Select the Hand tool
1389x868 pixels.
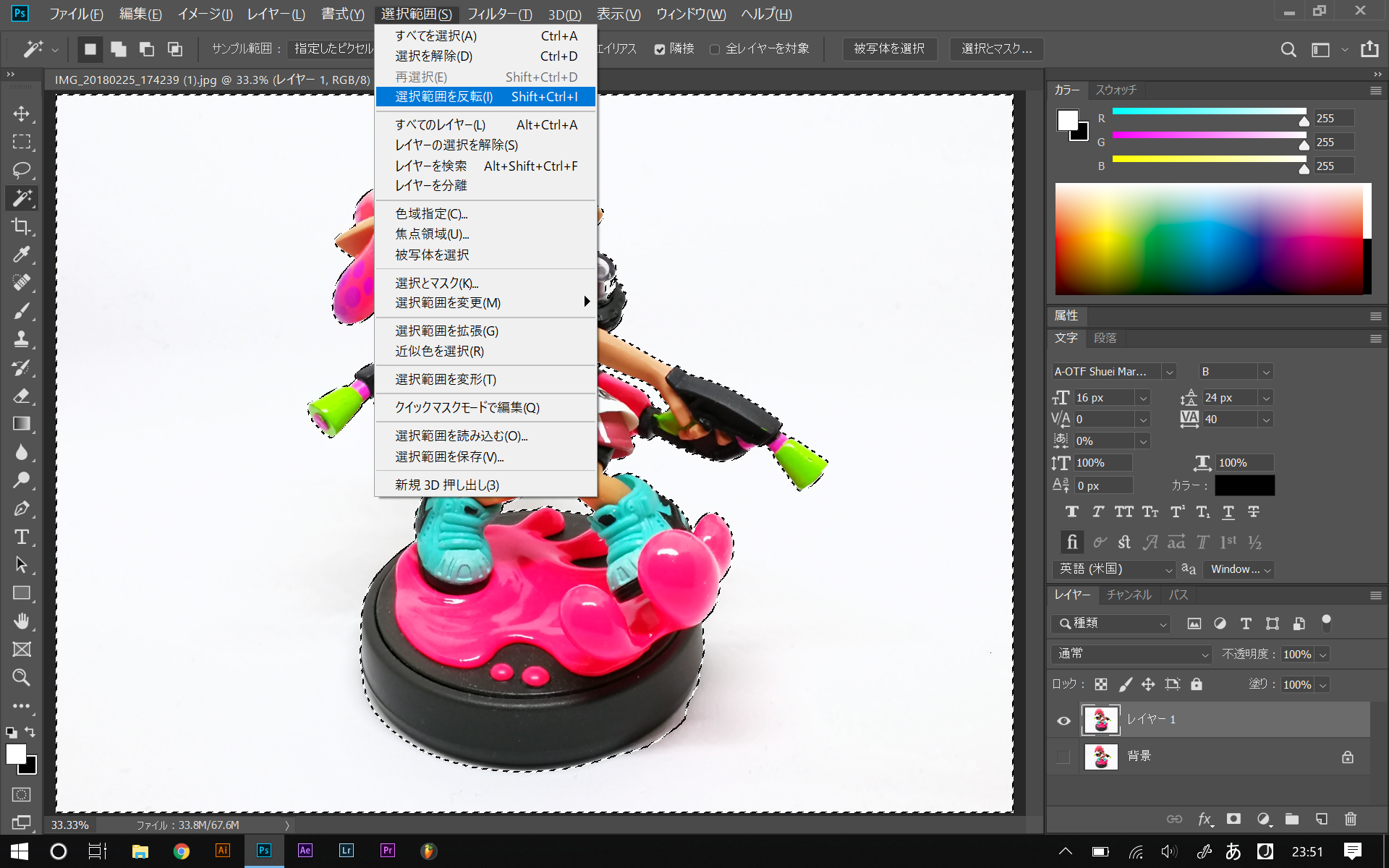22,621
